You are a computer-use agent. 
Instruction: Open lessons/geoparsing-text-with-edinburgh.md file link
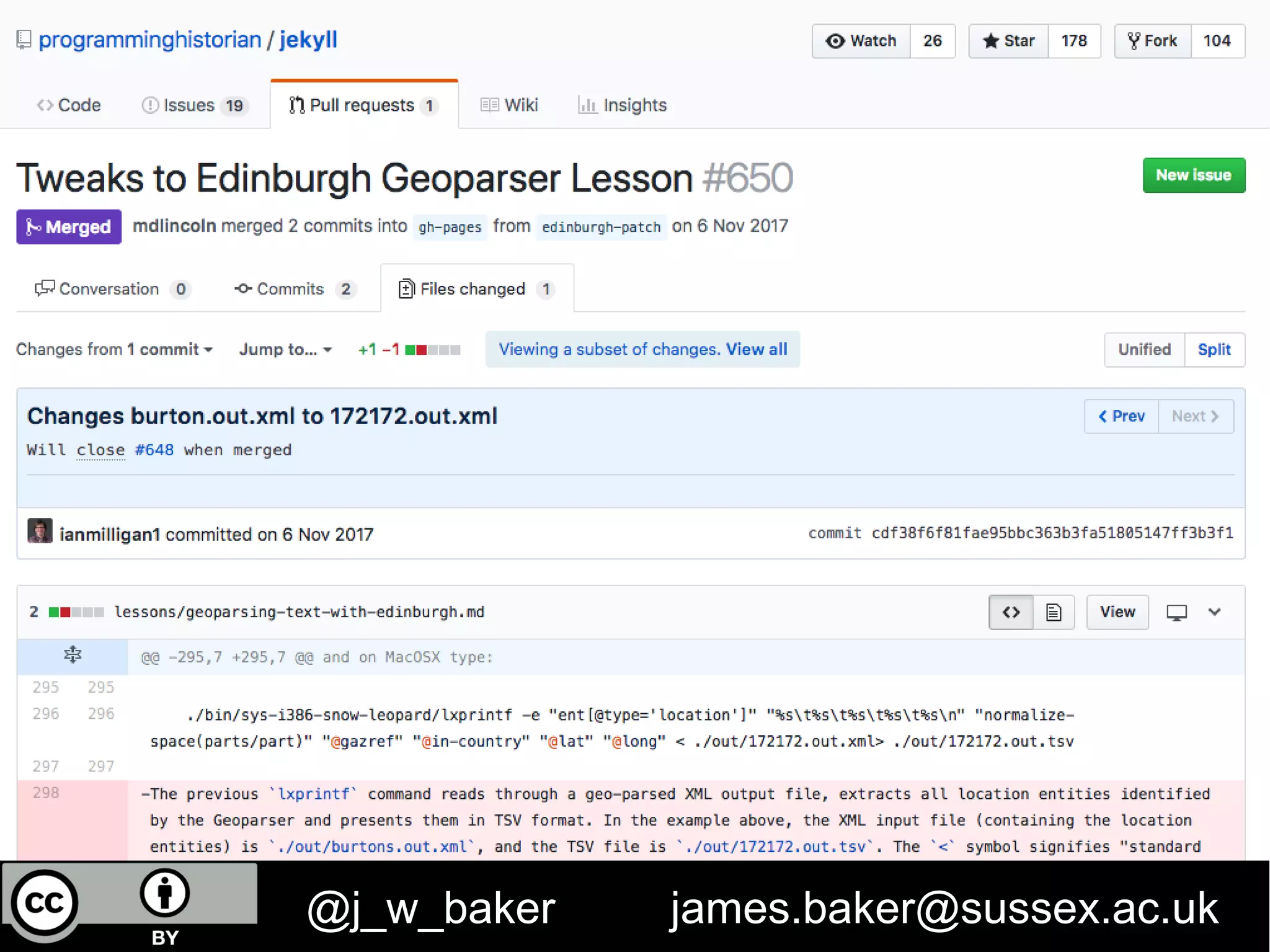300,612
